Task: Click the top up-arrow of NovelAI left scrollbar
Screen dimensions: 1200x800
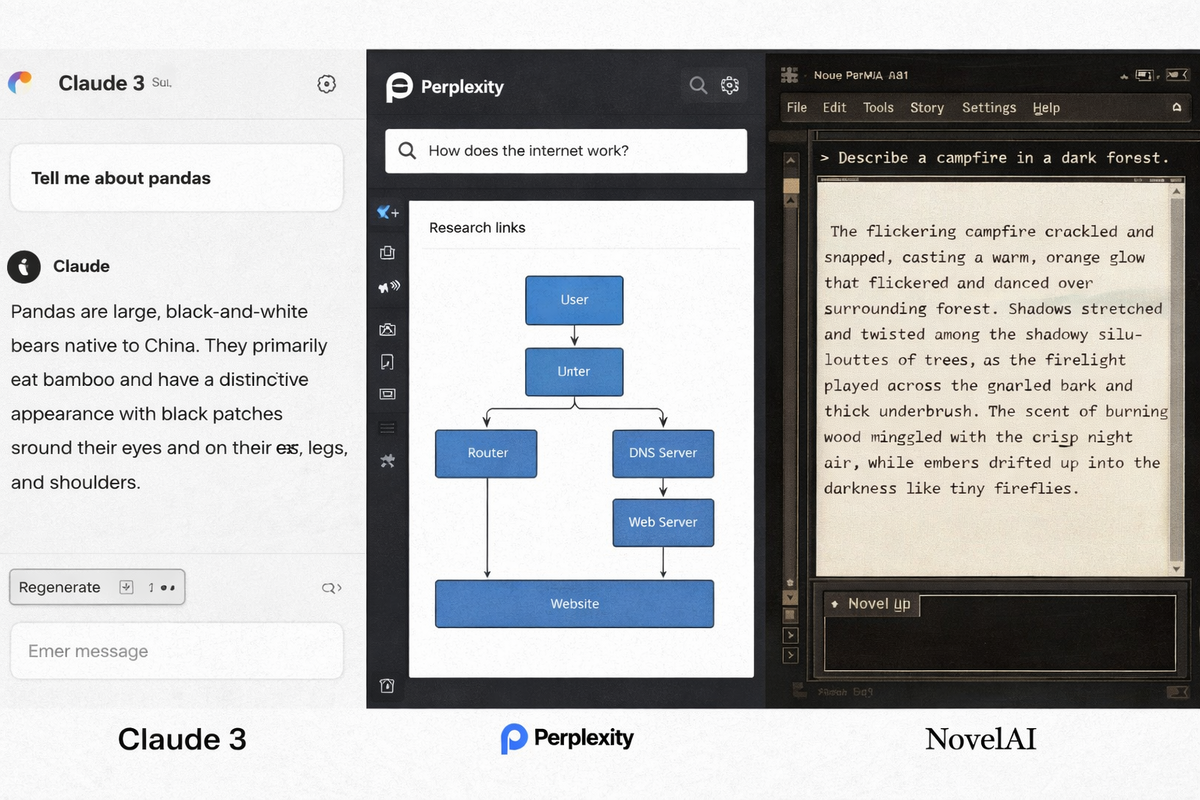Action: [790, 161]
